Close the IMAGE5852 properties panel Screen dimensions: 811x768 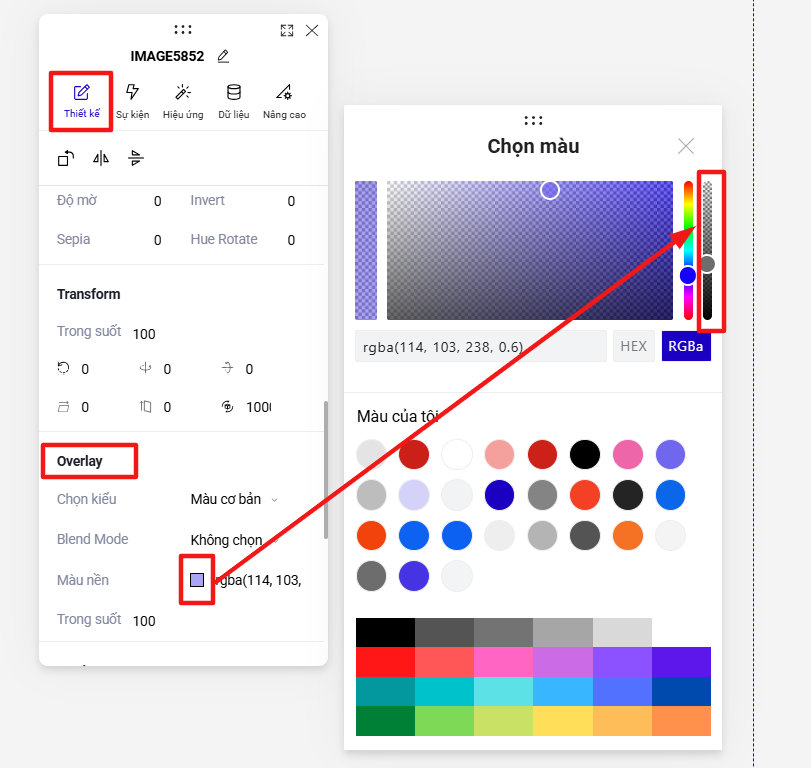click(312, 31)
